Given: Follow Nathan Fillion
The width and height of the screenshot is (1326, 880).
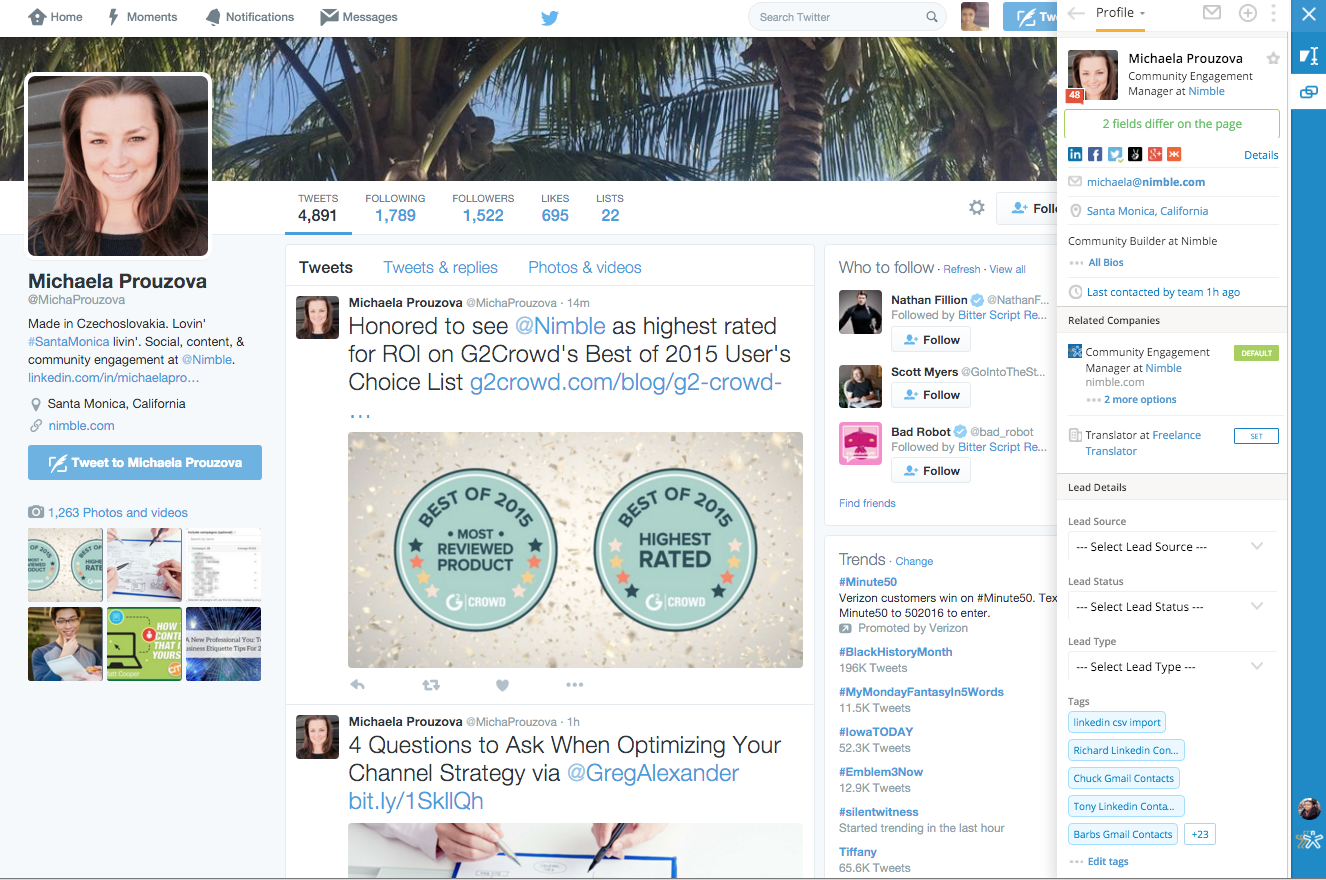Looking at the screenshot, I should pos(931,340).
